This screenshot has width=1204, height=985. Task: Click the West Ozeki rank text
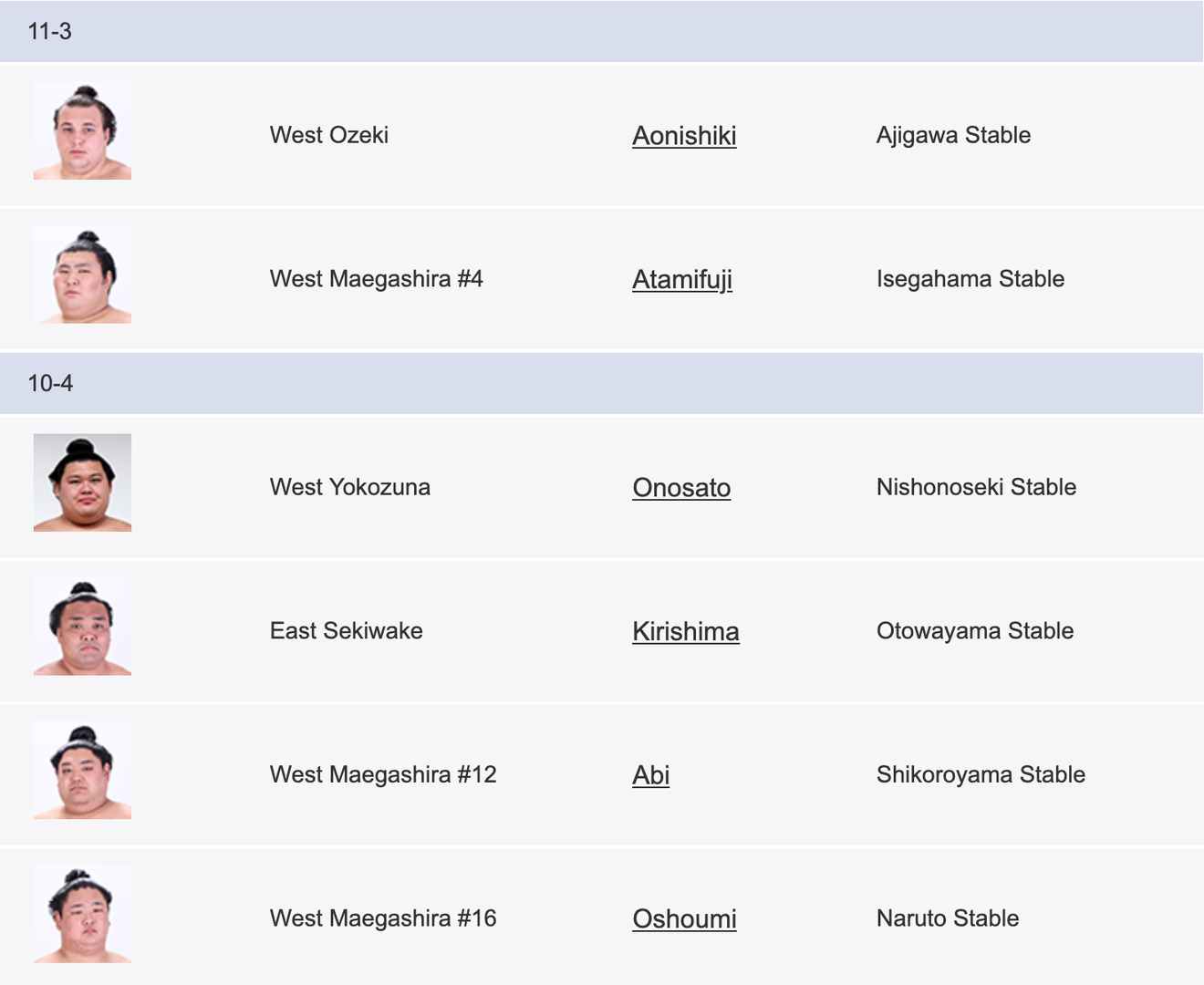(x=329, y=135)
